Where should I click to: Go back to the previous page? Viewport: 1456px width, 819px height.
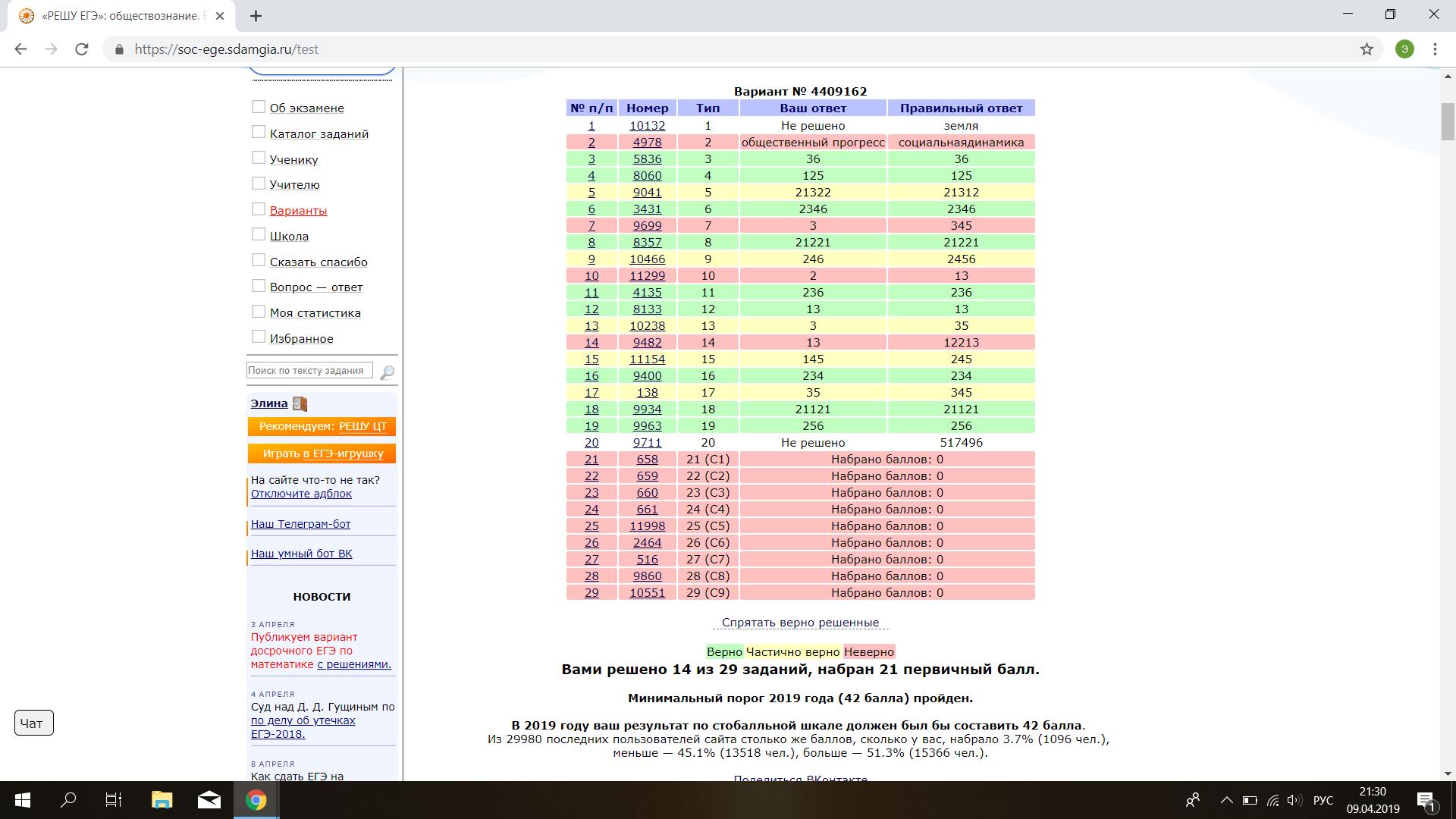(x=20, y=49)
